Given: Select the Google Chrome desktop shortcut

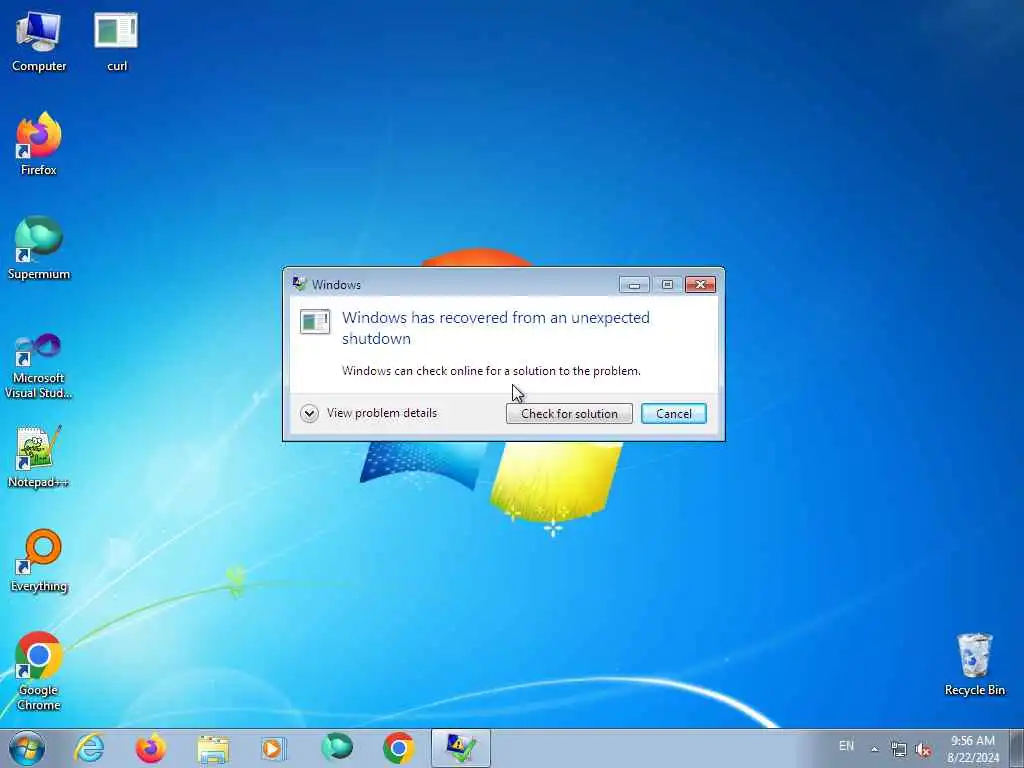Looking at the screenshot, I should pyautogui.click(x=39, y=671).
